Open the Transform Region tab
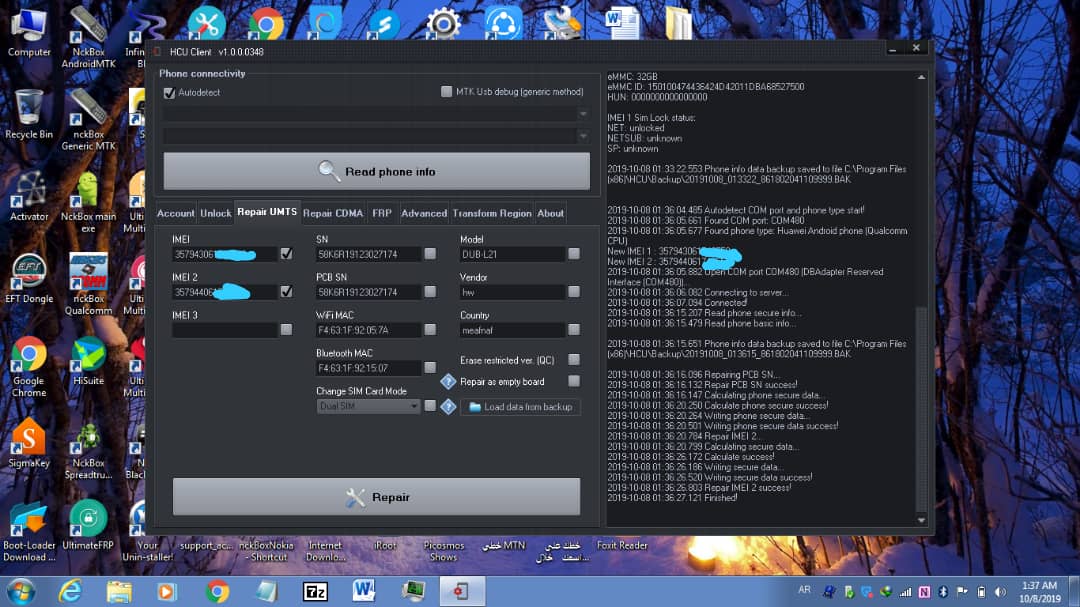 tap(492, 214)
